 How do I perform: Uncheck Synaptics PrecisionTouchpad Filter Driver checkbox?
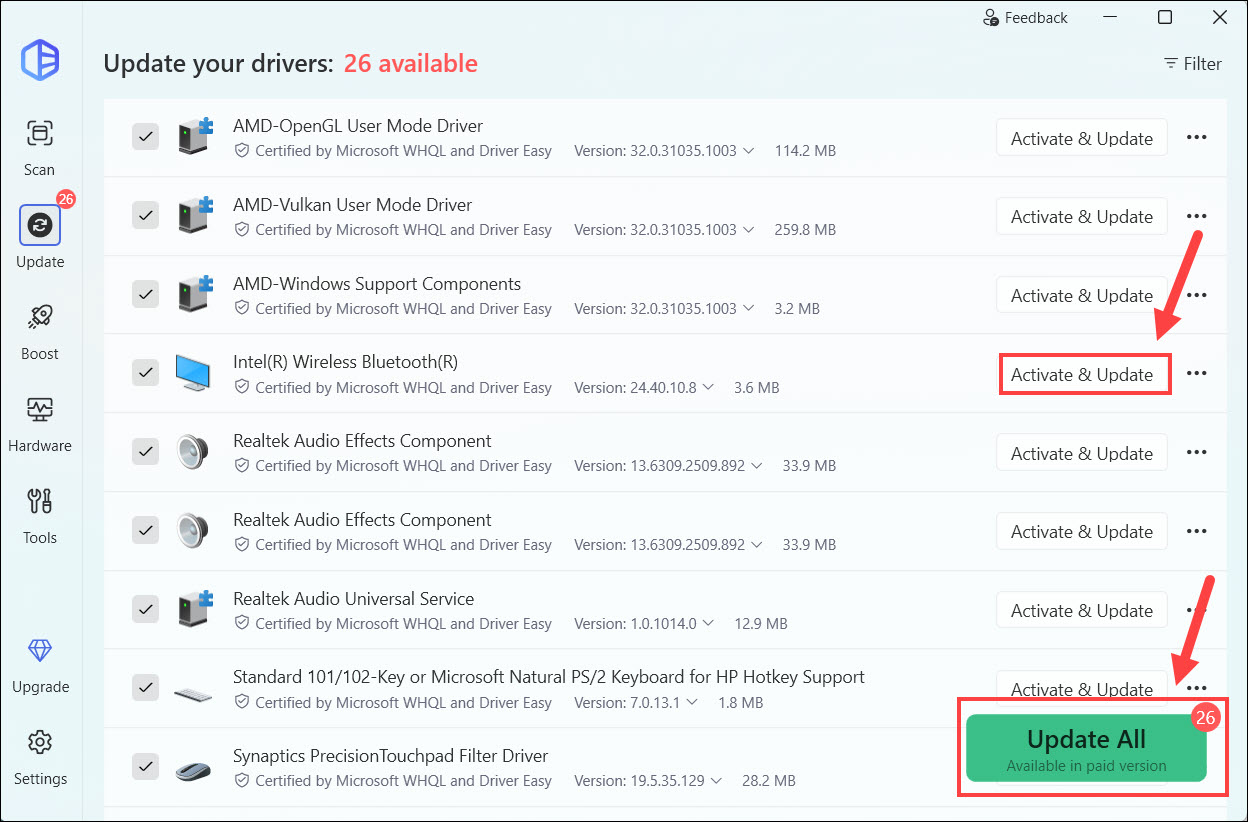point(146,766)
